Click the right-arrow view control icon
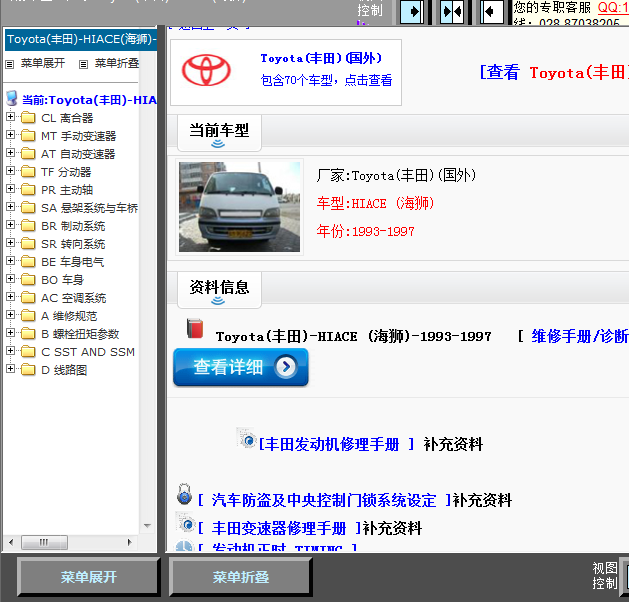This screenshot has height=602, width=629. 412,12
